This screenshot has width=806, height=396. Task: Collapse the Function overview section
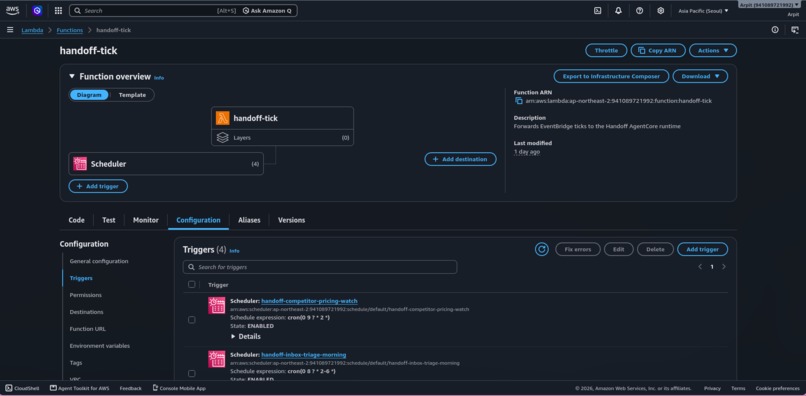pos(72,76)
